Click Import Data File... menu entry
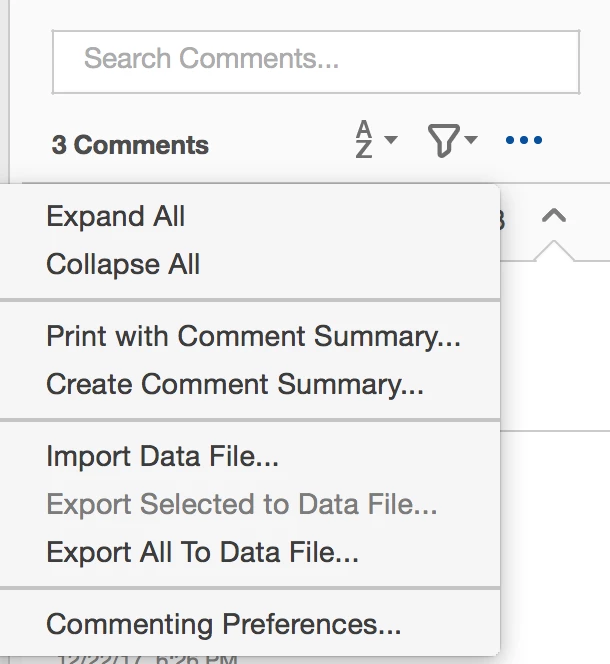 click(x=162, y=457)
